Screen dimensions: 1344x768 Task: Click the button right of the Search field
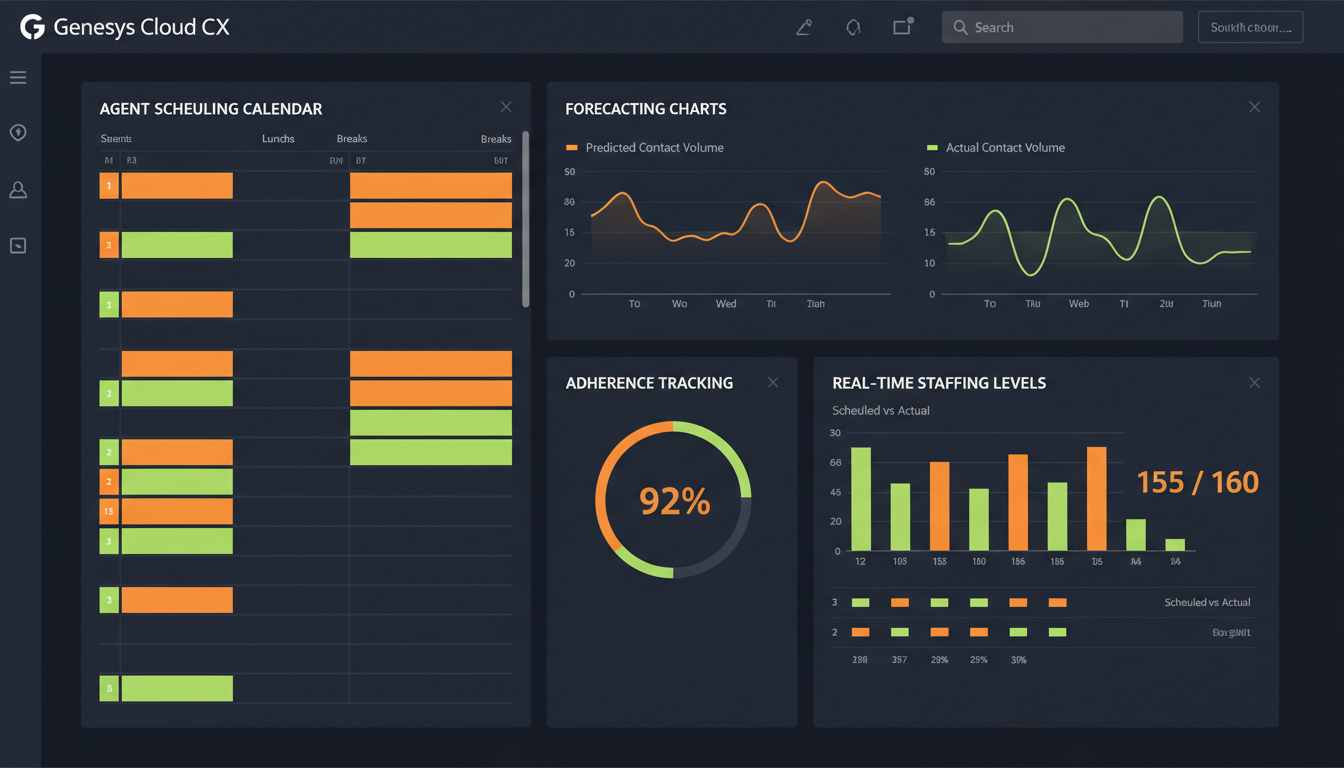coord(1250,27)
